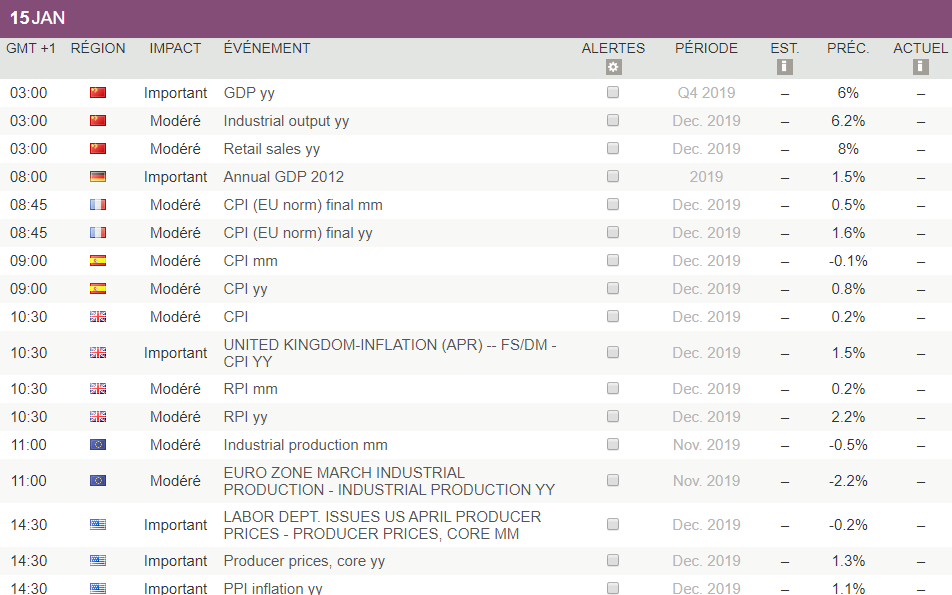Screen dimensions: 952x595
Task: Click German flag on Annual GDP 2012 row
Action: [98, 177]
